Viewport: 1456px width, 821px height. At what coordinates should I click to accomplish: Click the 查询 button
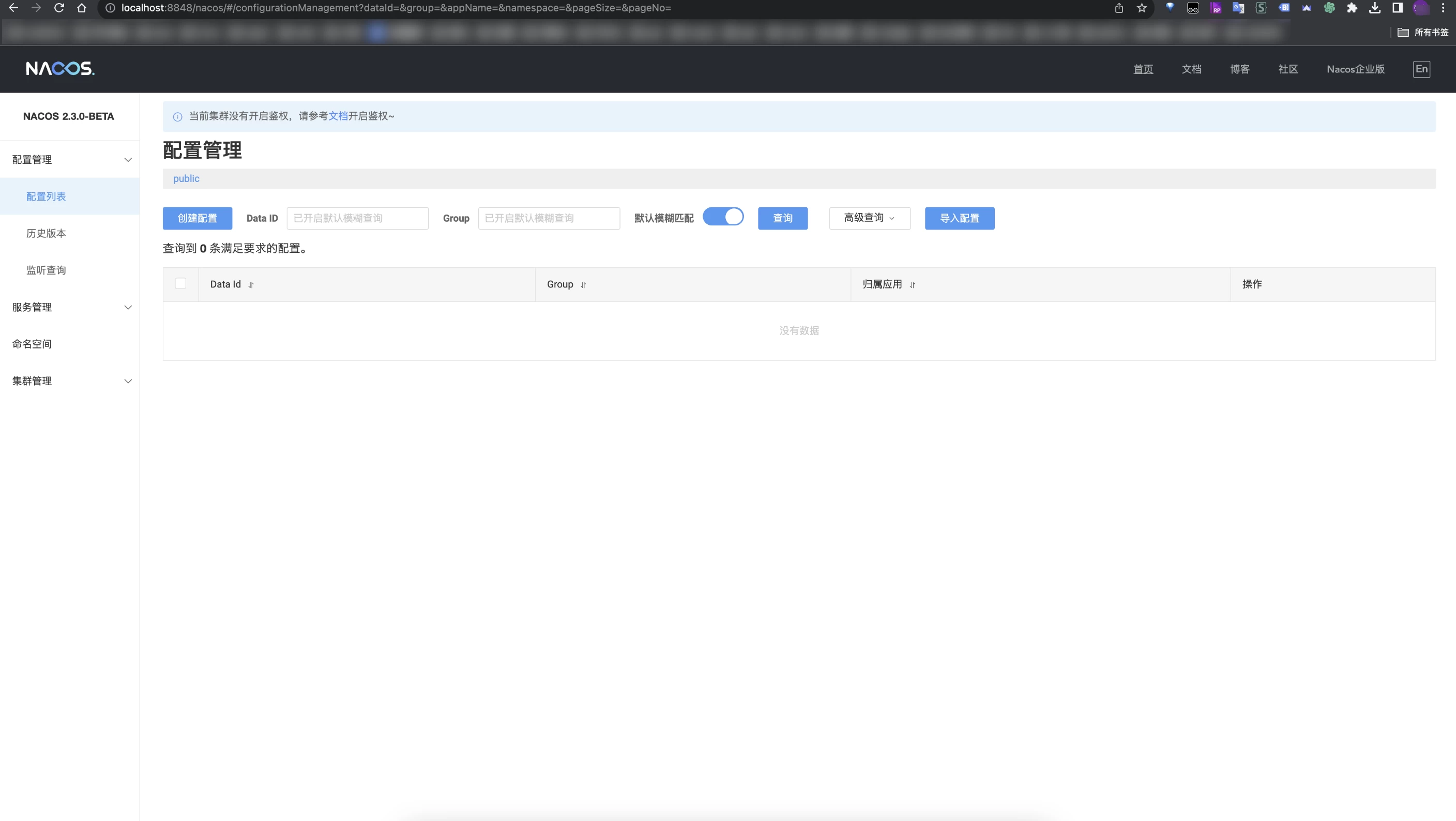pos(783,218)
